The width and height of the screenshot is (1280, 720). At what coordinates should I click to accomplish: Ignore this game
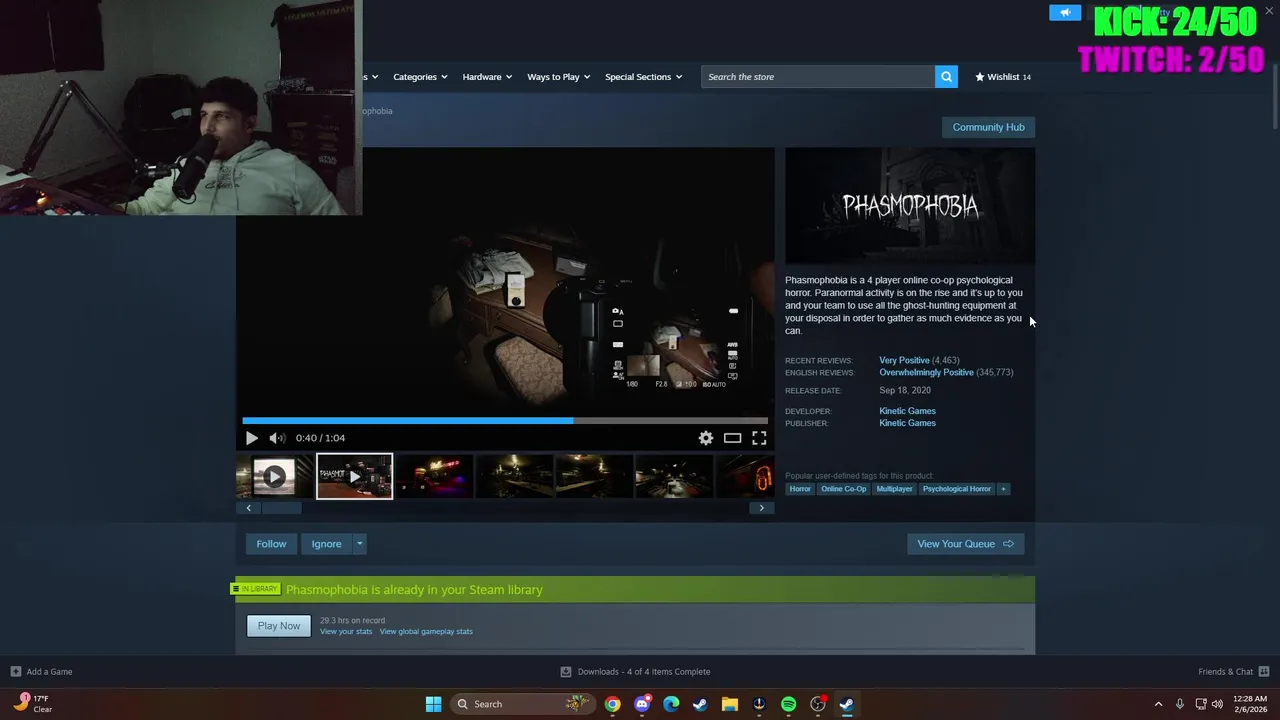(x=326, y=544)
